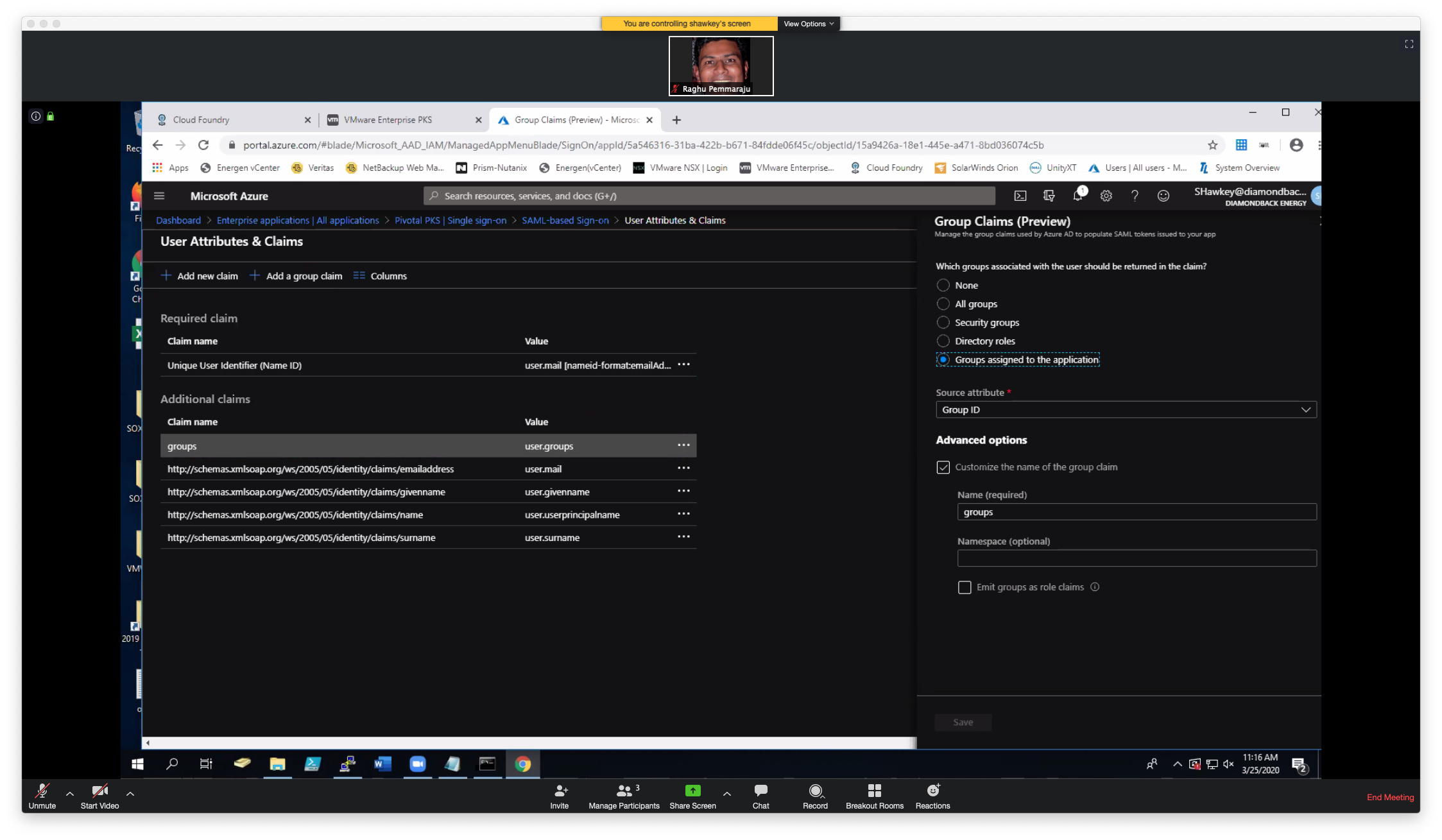Image resolution: width=1442 pixels, height=840 pixels.
Task: Open Zoom Chat panel
Action: [760, 796]
